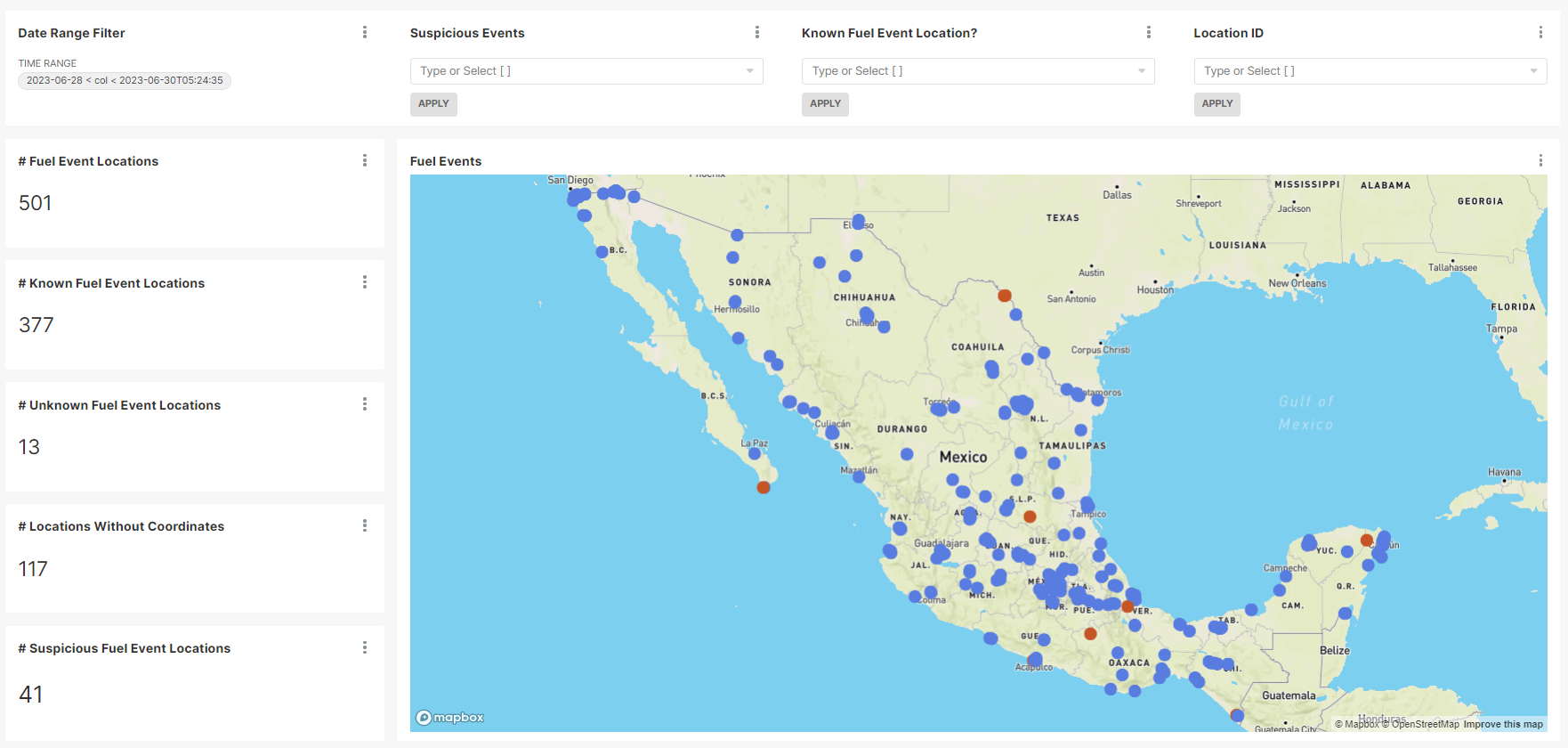Open the # Locations Without Coordinates menu
This screenshot has width=1568, height=748.
click(x=365, y=526)
